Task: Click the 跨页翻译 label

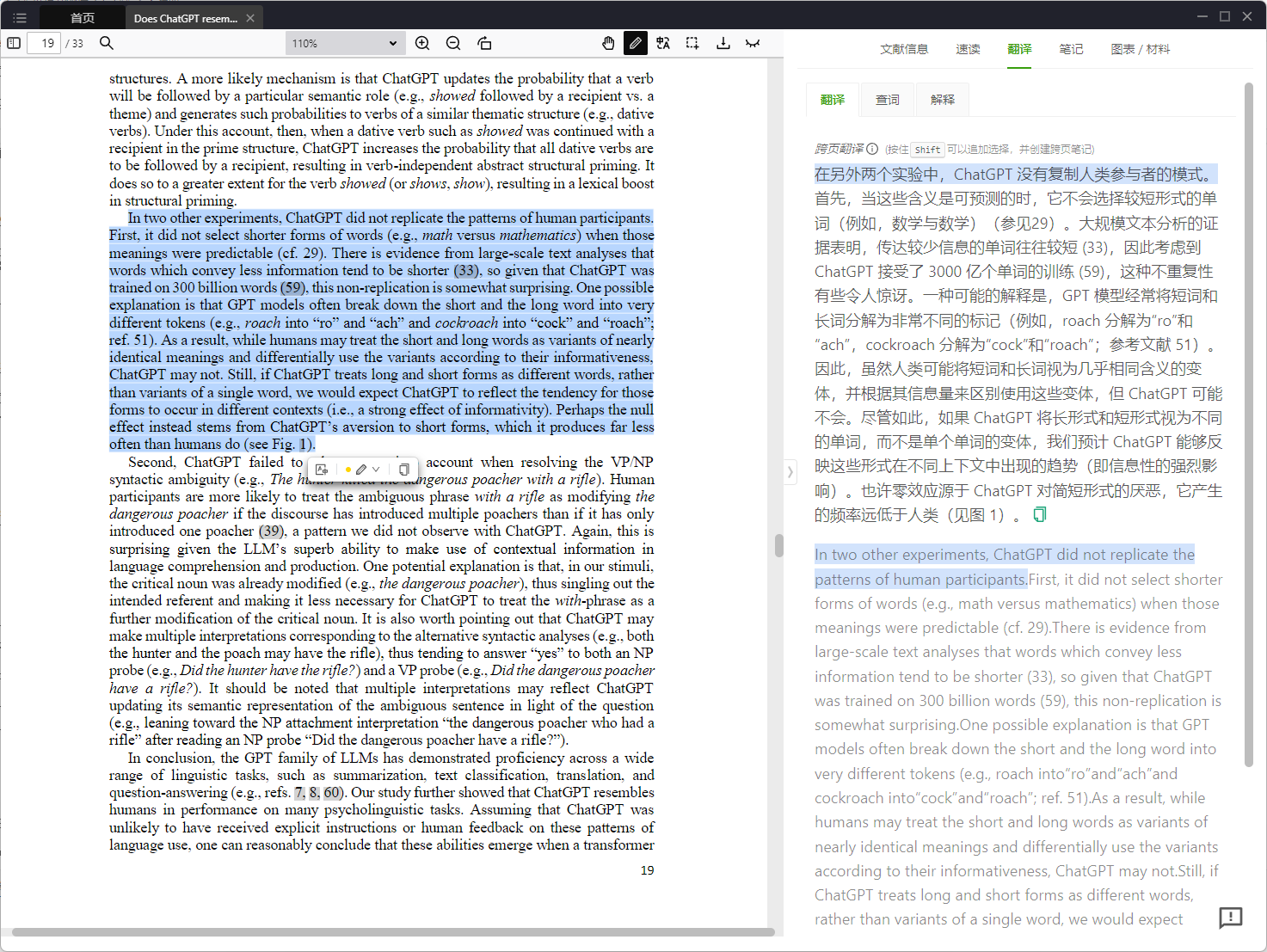Action: click(839, 149)
